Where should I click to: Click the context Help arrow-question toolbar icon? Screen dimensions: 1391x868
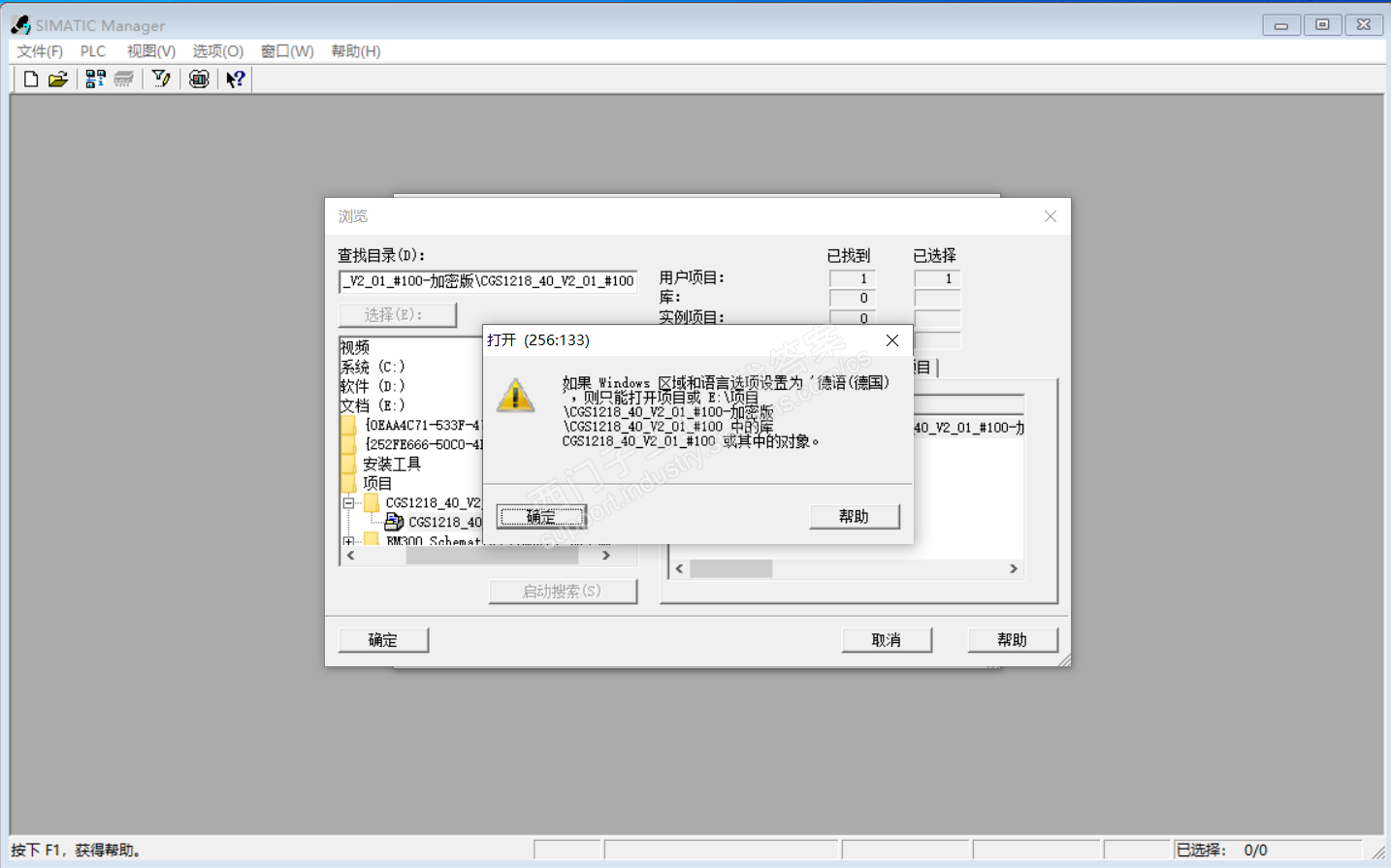coord(236,80)
